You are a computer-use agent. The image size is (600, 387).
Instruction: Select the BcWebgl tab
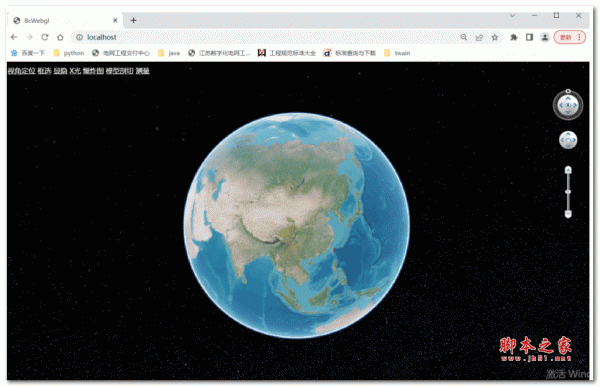65,20
